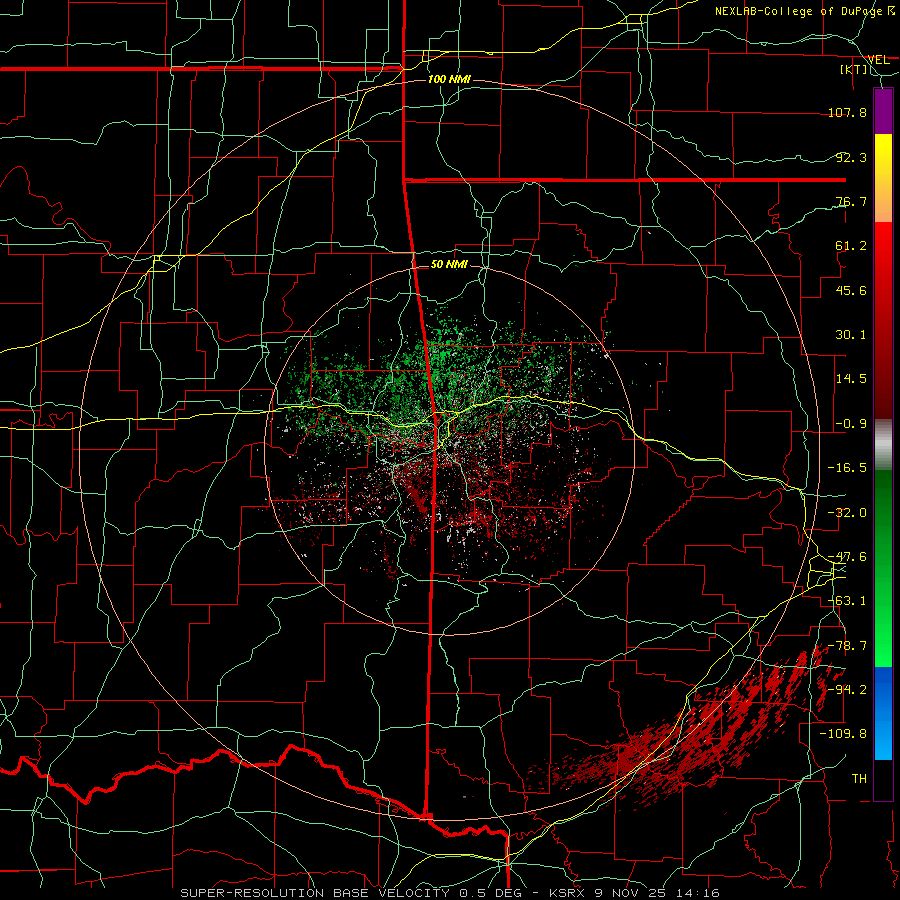Pick the dark TH segment at the color bar bottom
Viewport: 900px width, 900px height.
tap(883, 779)
